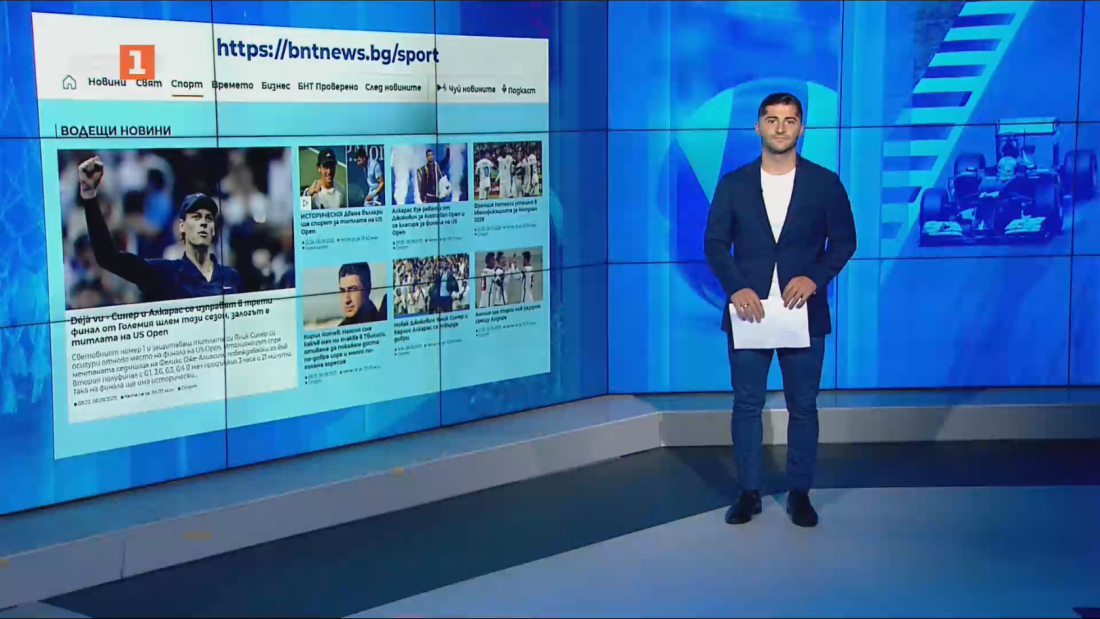1100x619 pixels.
Task: Open the large Sinner fist-pump lead photo
Action: click(x=176, y=228)
